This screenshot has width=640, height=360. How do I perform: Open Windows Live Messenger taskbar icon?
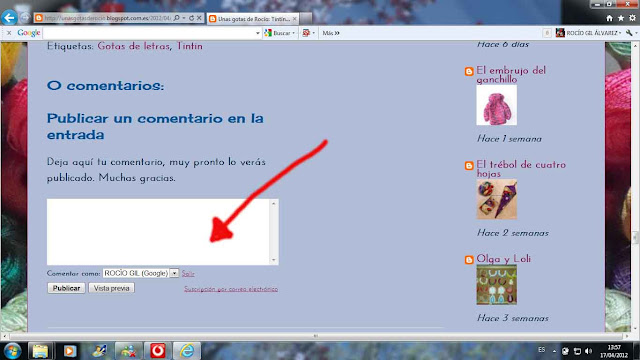point(128,351)
